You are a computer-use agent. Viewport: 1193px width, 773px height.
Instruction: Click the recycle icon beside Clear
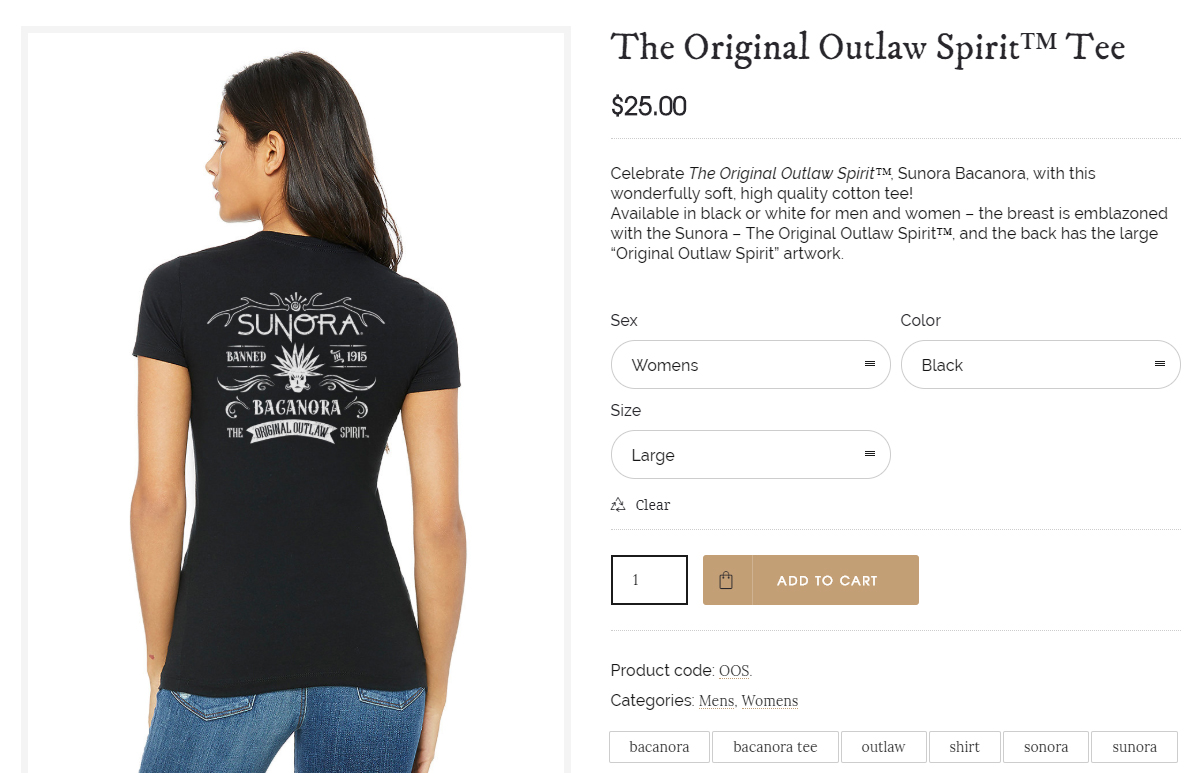(x=618, y=504)
